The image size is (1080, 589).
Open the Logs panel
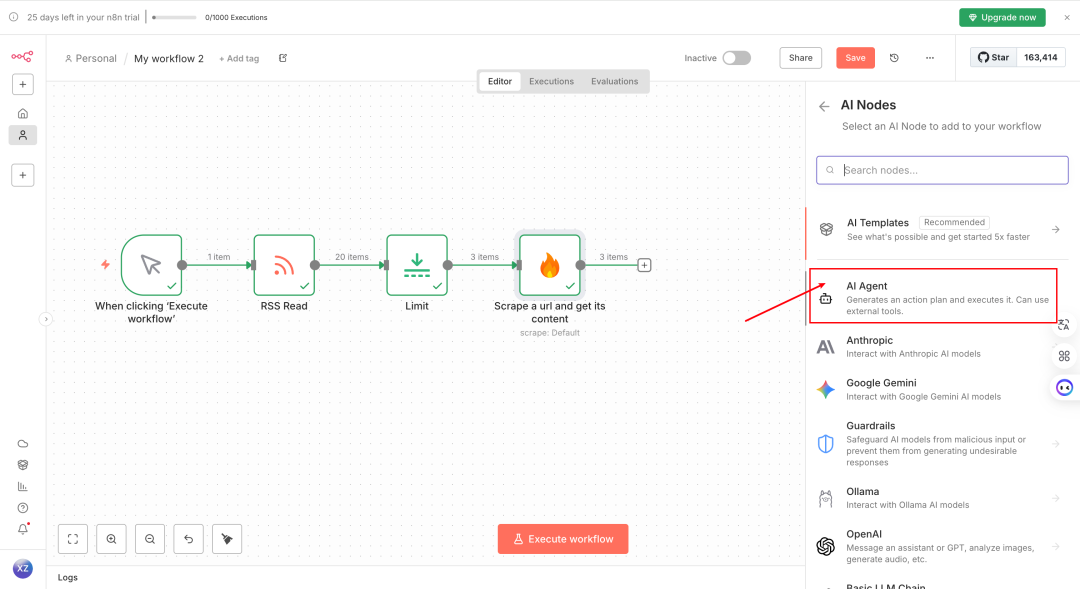pos(68,577)
